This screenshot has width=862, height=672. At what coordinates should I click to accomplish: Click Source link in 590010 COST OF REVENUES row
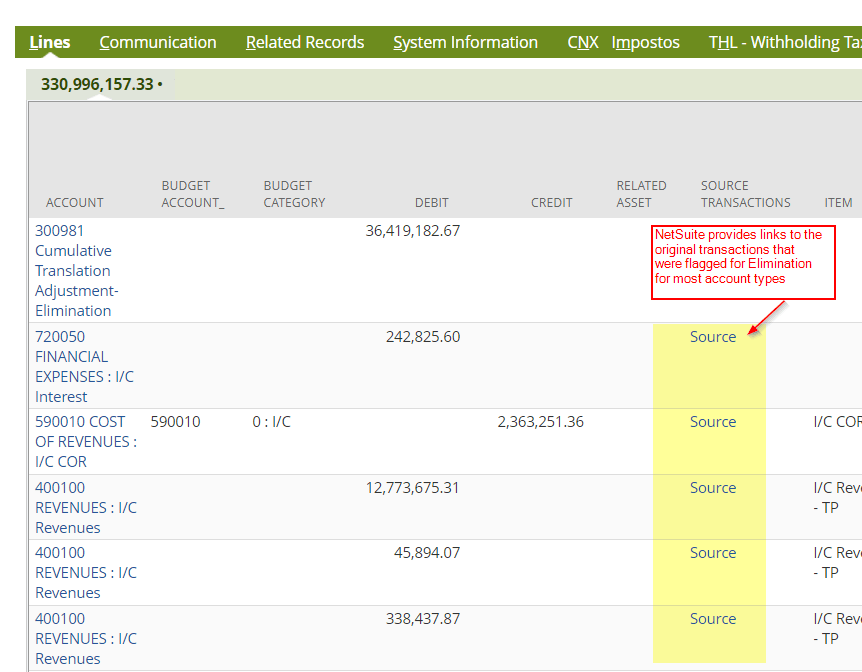click(712, 422)
